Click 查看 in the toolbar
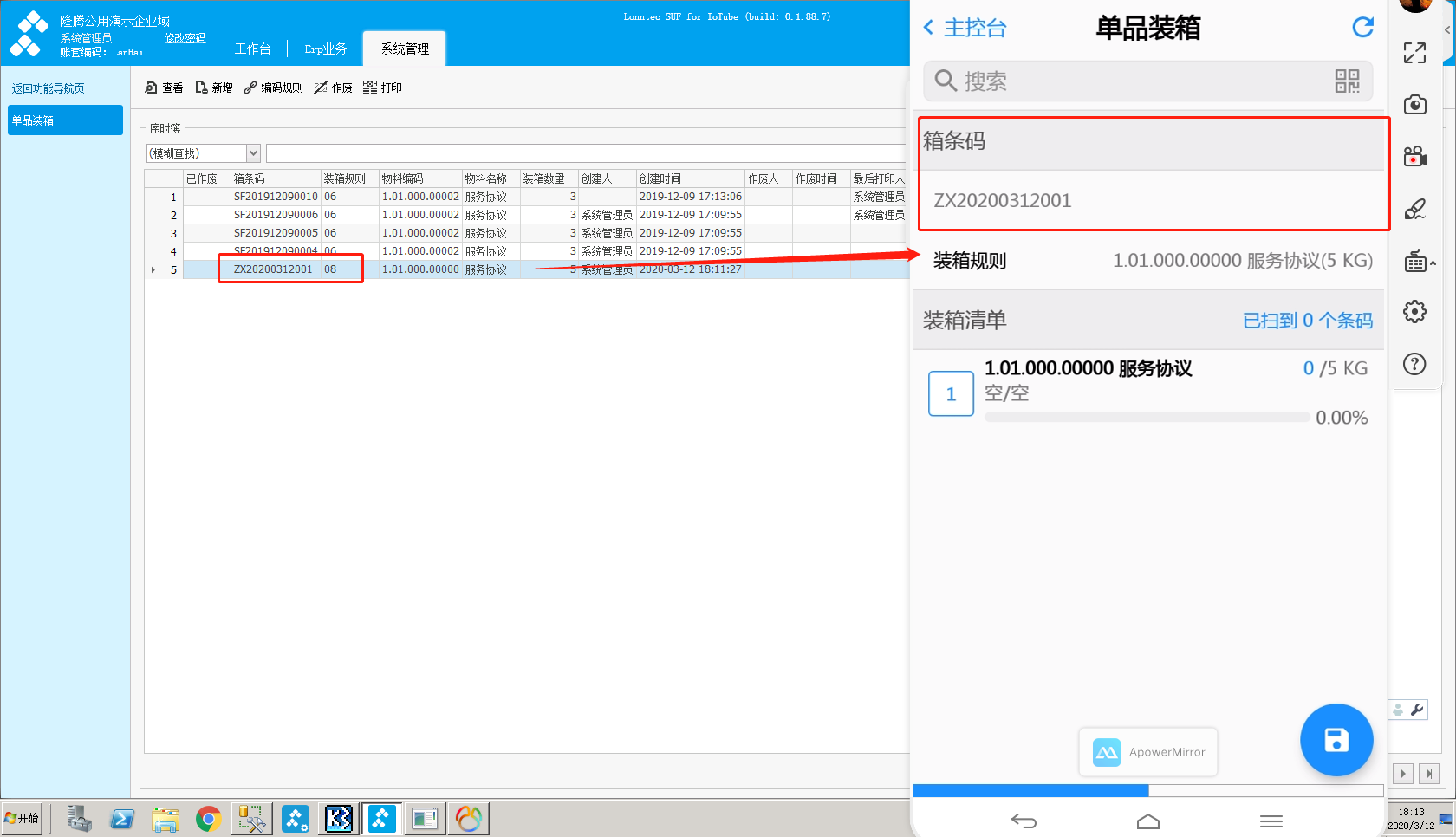1456x837 pixels. [164, 88]
